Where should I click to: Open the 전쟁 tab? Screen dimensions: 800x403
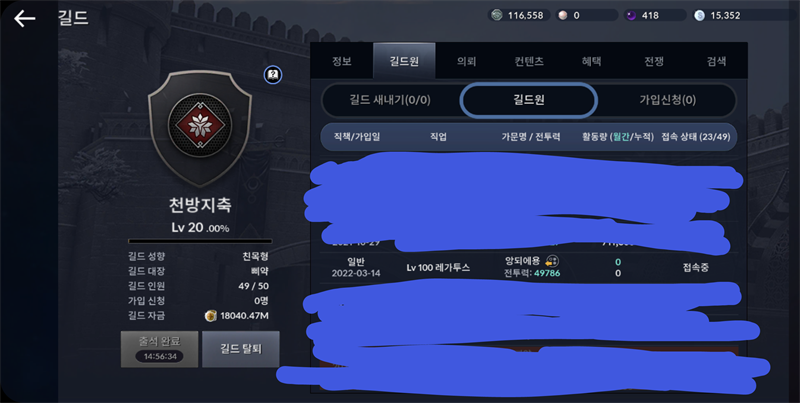(654, 61)
